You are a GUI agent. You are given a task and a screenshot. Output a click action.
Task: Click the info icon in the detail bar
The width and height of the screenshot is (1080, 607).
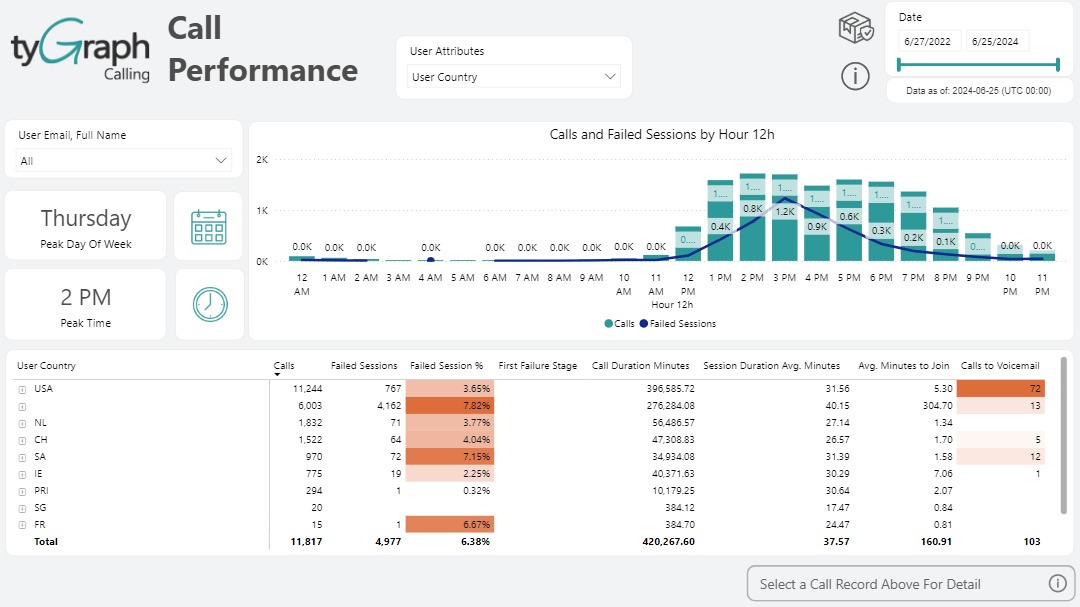pyautogui.click(x=1057, y=583)
